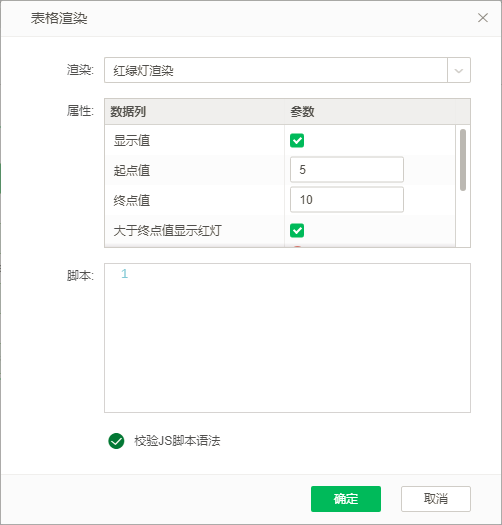This screenshot has width=502, height=525.
Task: Toggle the 校验JS脚本语法 check icon
Action: pyautogui.click(x=116, y=441)
